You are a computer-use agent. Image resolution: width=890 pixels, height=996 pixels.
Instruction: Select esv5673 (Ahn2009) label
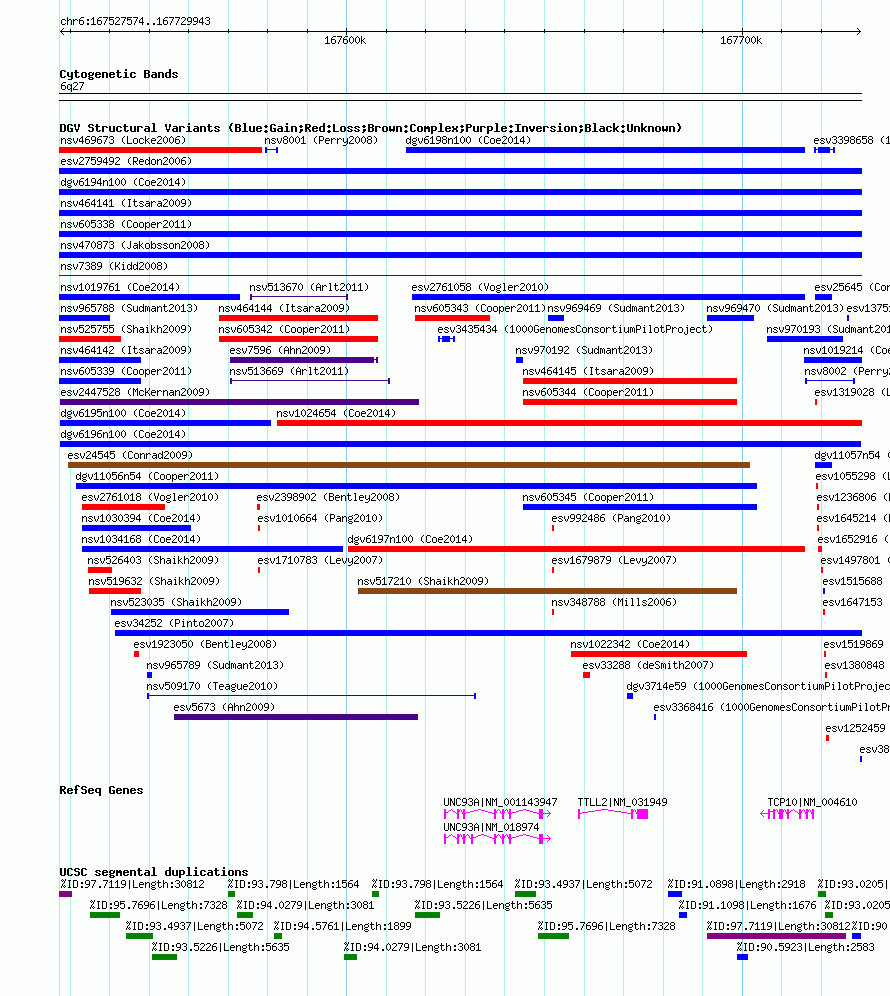[x=224, y=706]
